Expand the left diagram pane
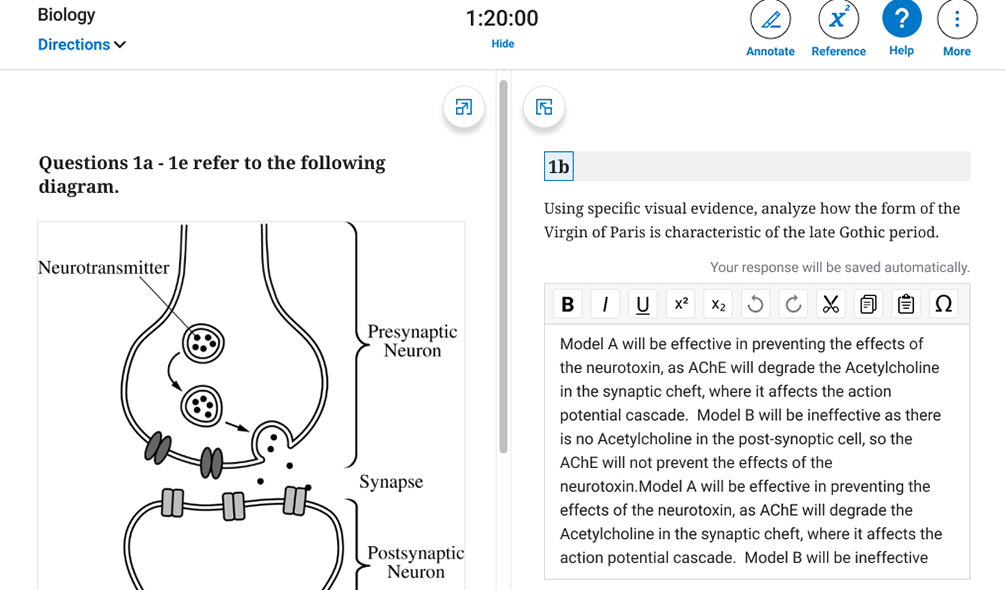1006x590 pixels. point(463,107)
